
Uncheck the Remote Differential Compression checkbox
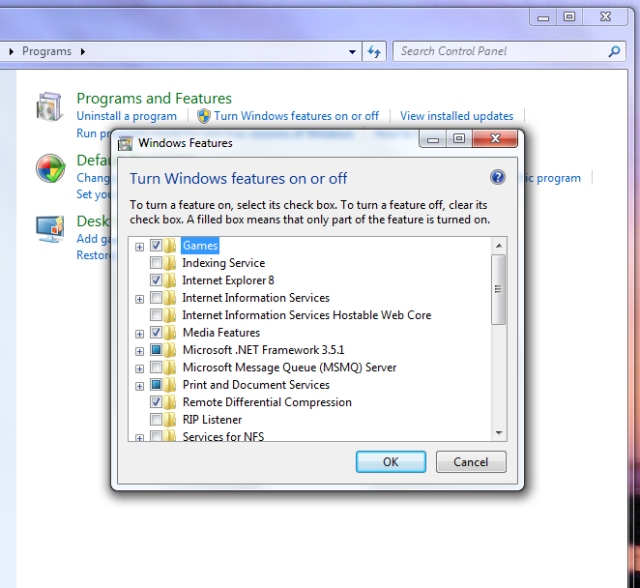click(x=156, y=402)
